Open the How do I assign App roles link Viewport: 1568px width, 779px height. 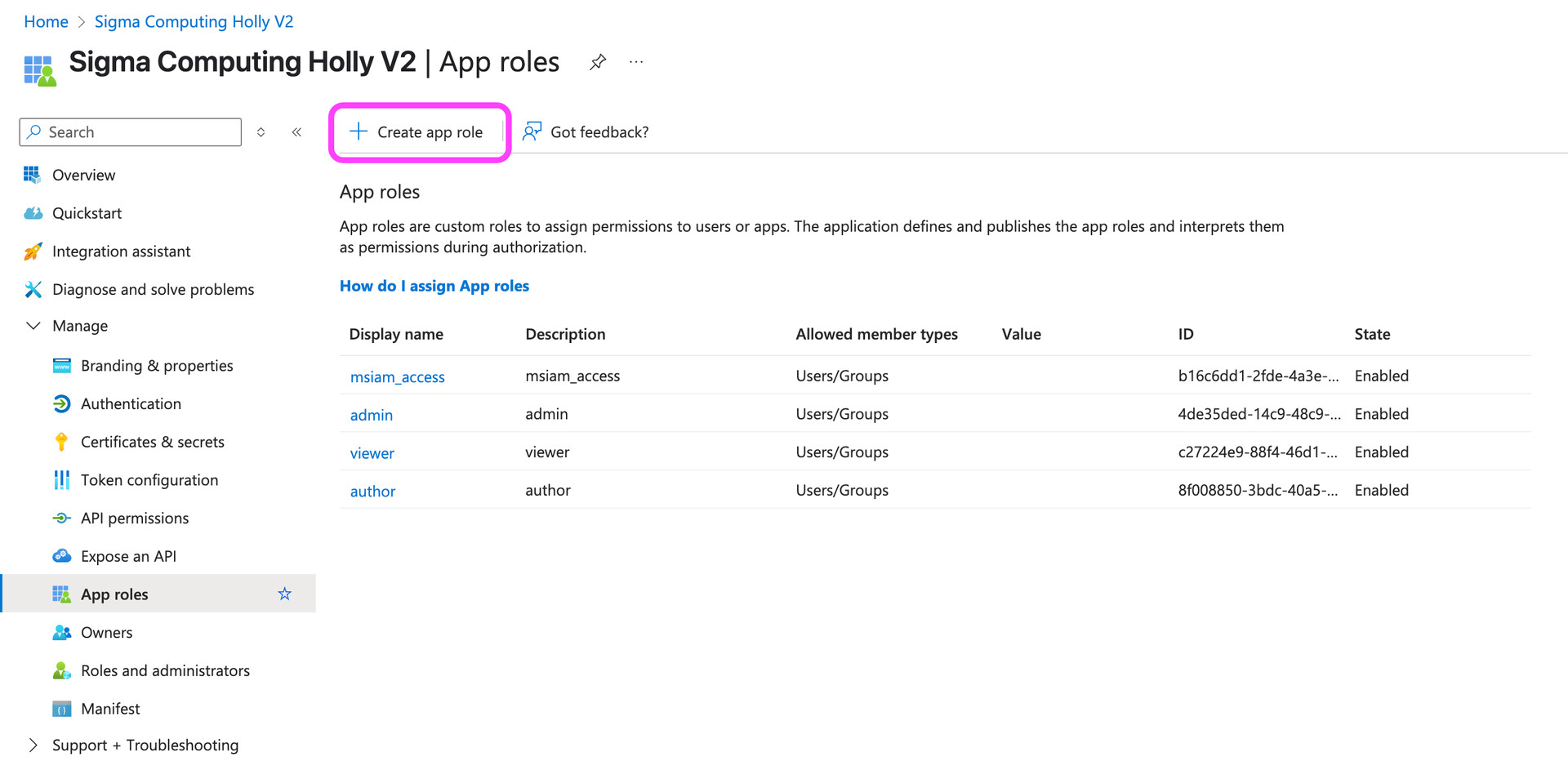(x=434, y=286)
